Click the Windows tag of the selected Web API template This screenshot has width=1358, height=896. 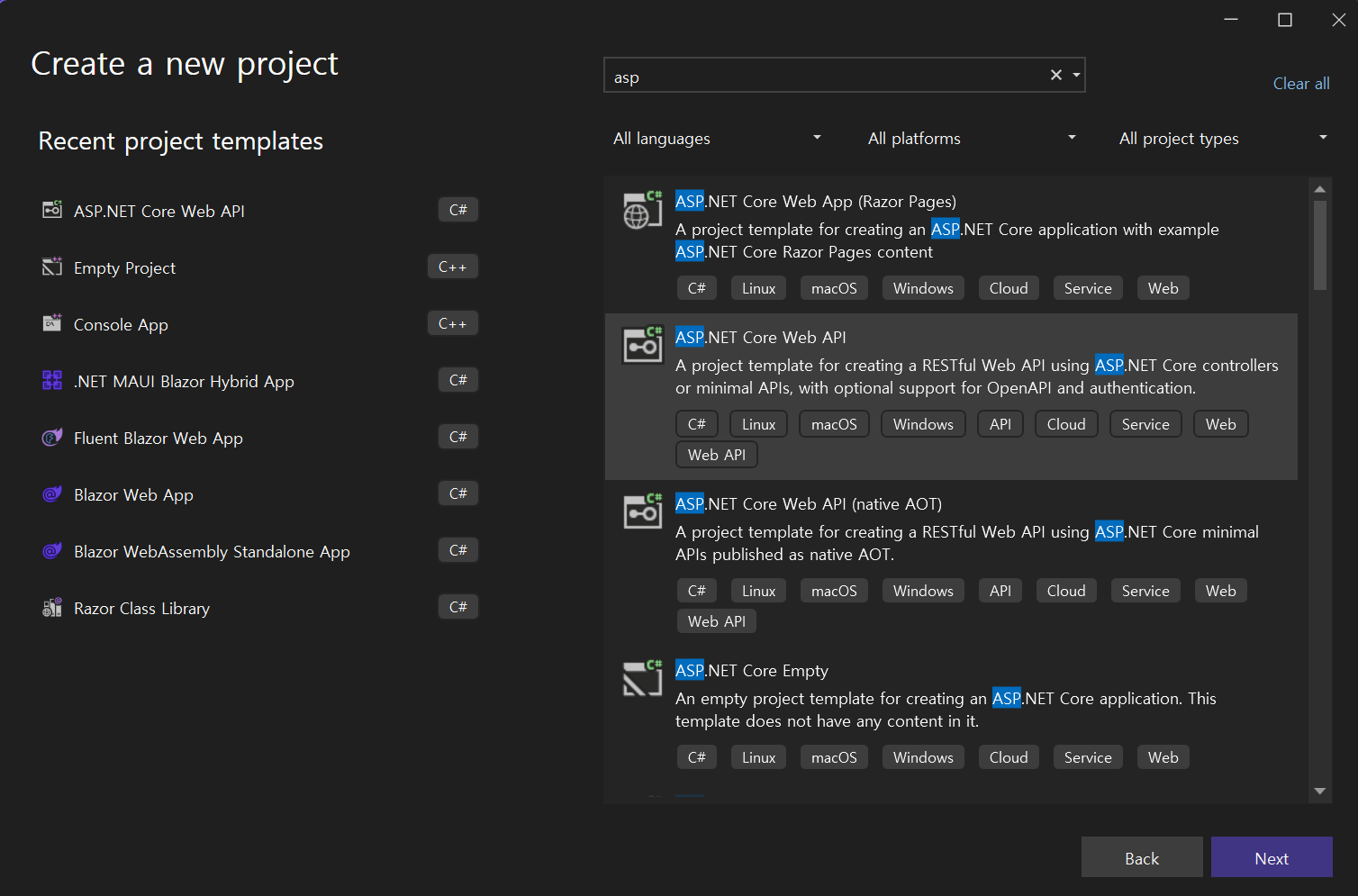(923, 424)
